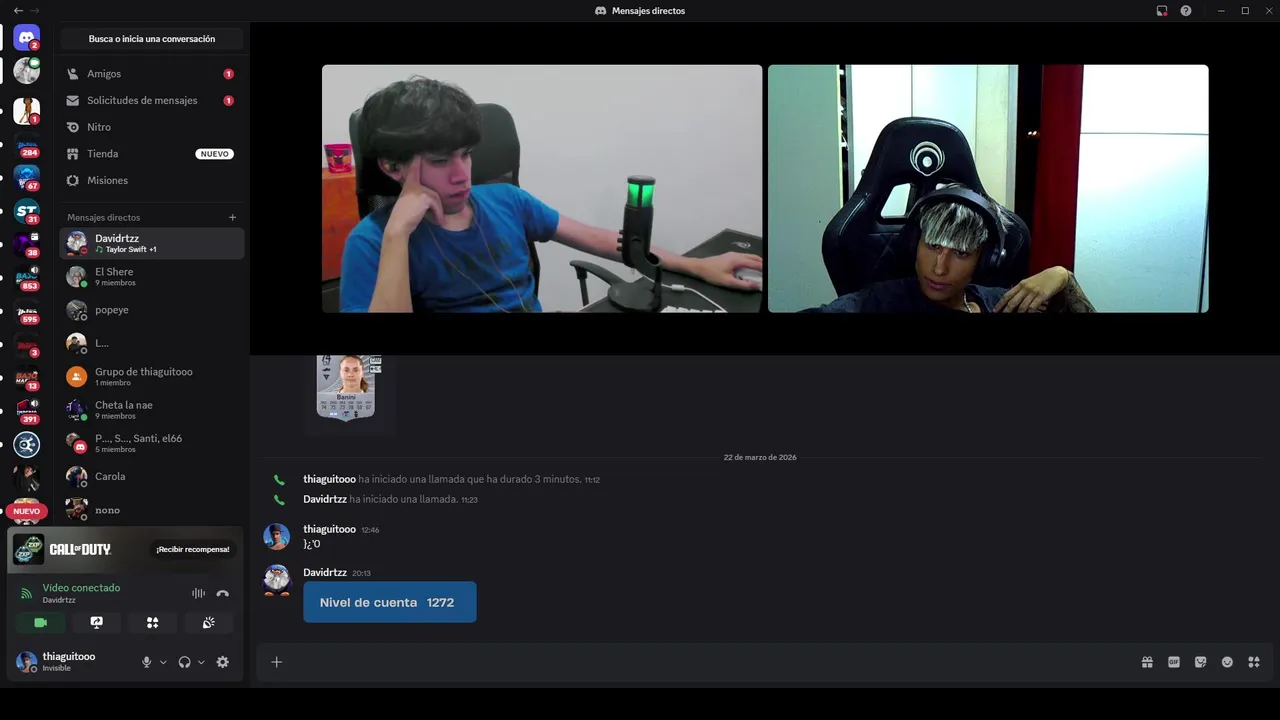Create new DM with plus icon

pos(233,217)
